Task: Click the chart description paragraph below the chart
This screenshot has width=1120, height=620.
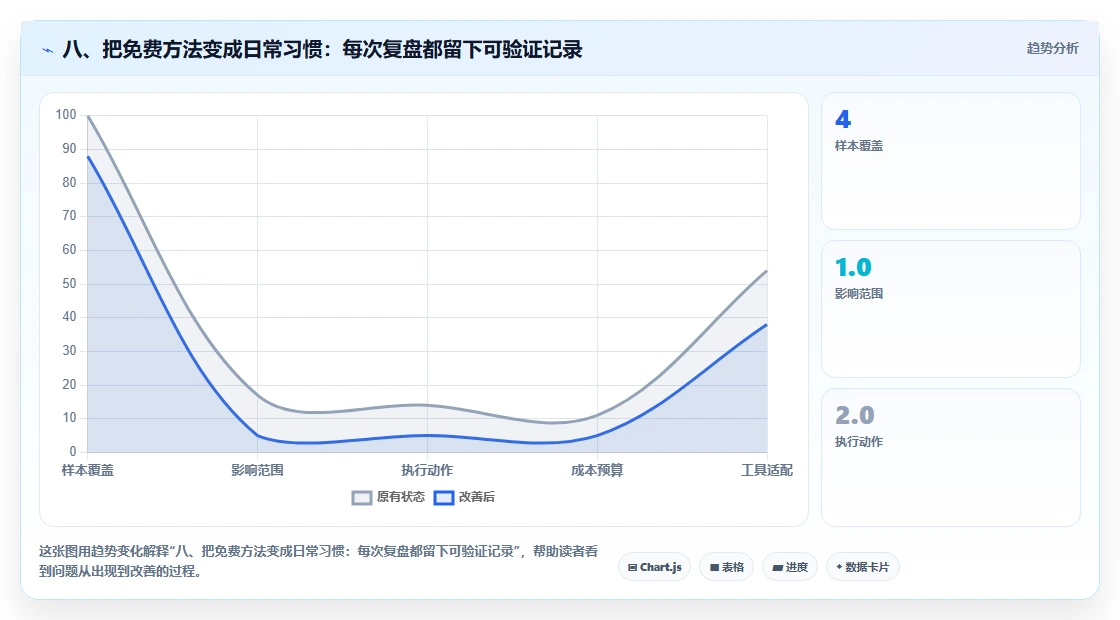Action: point(319,561)
